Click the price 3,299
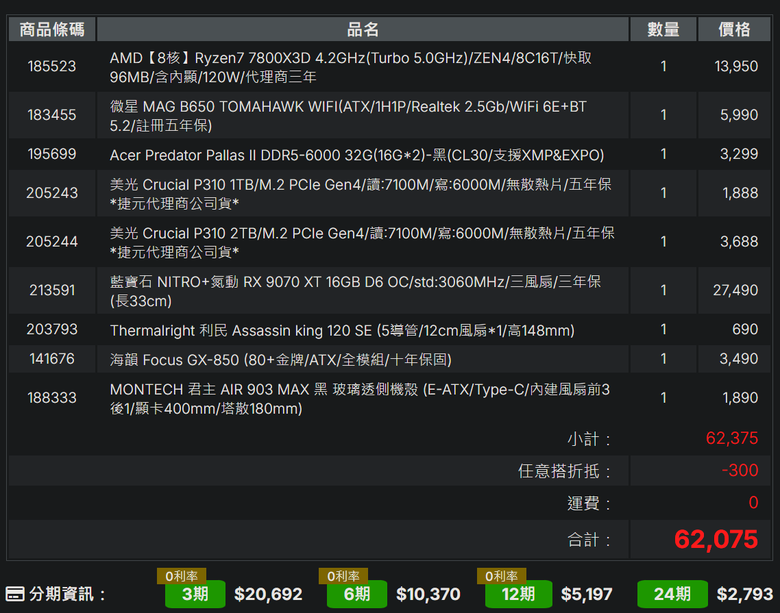Viewport: 780px width, 613px height. point(739,154)
